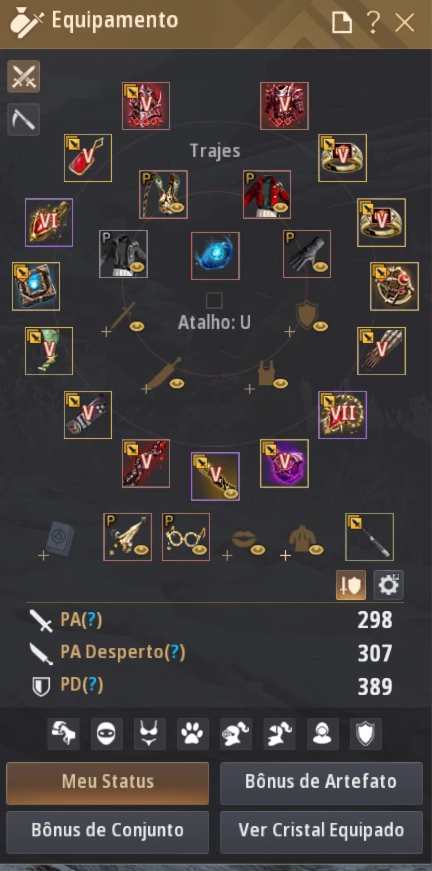
Task: Open the red jacket costume slot
Action: click(267, 194)
